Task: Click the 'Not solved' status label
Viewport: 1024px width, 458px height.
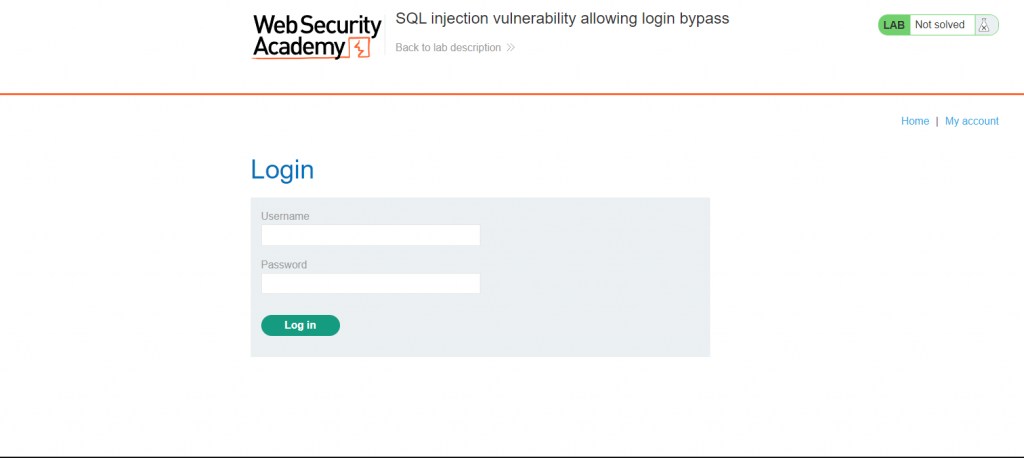Action: click(940, 25)
